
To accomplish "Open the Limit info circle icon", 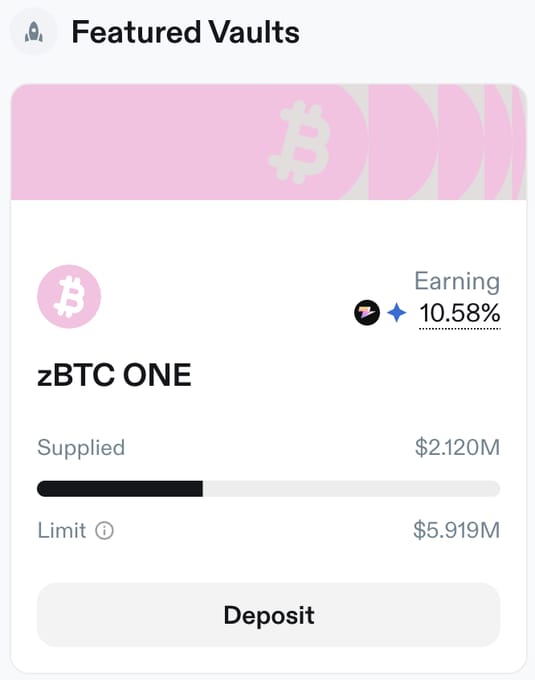I will pos(104,530).
